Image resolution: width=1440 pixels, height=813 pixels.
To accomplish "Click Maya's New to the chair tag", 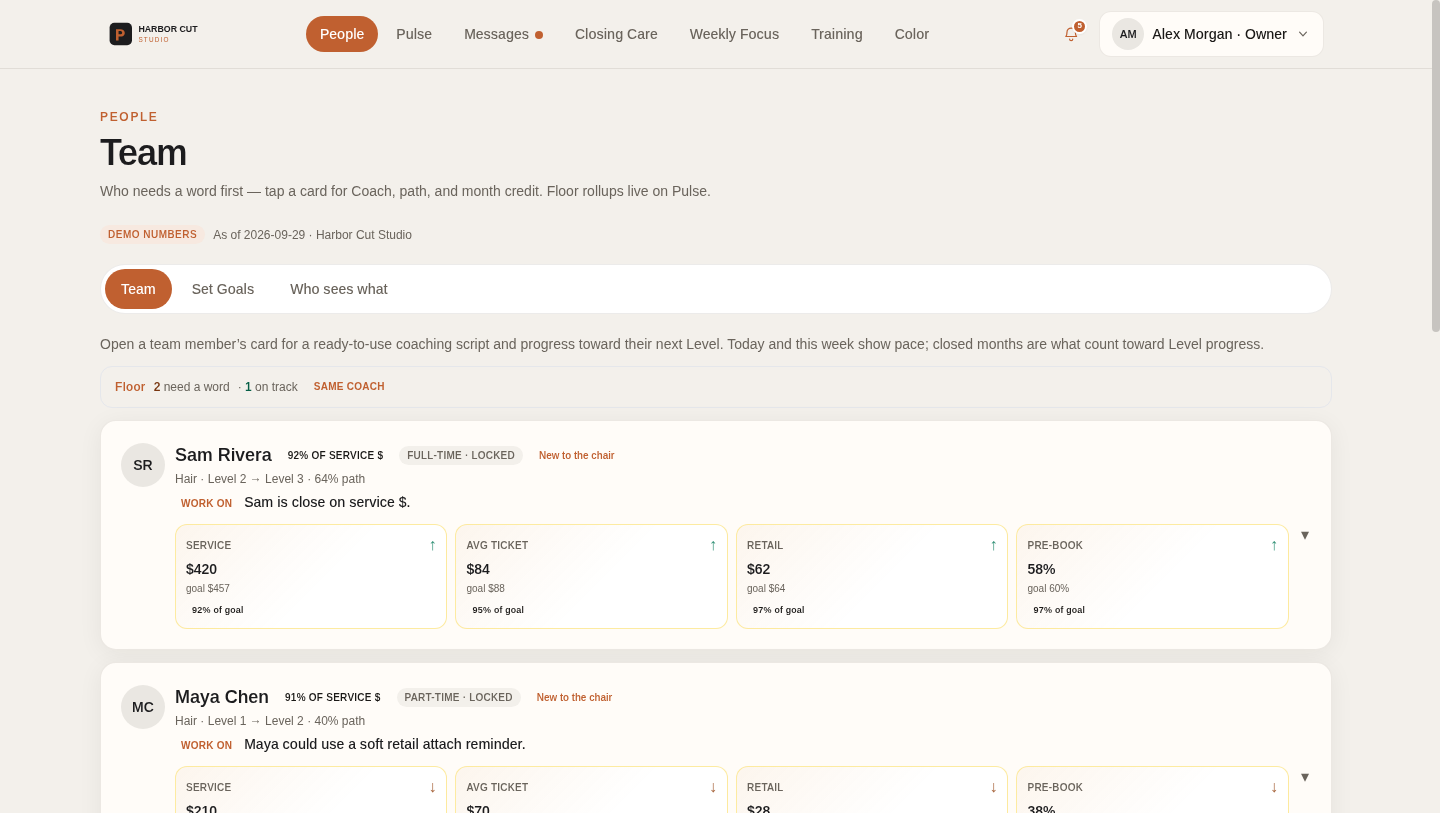I will pos(574,698).
